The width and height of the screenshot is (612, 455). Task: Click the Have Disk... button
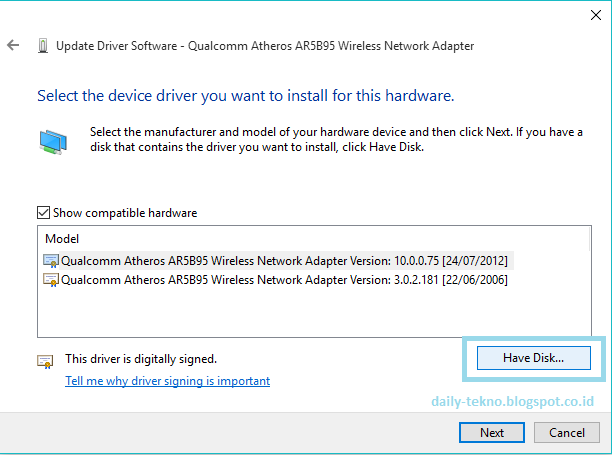point(534,358)
